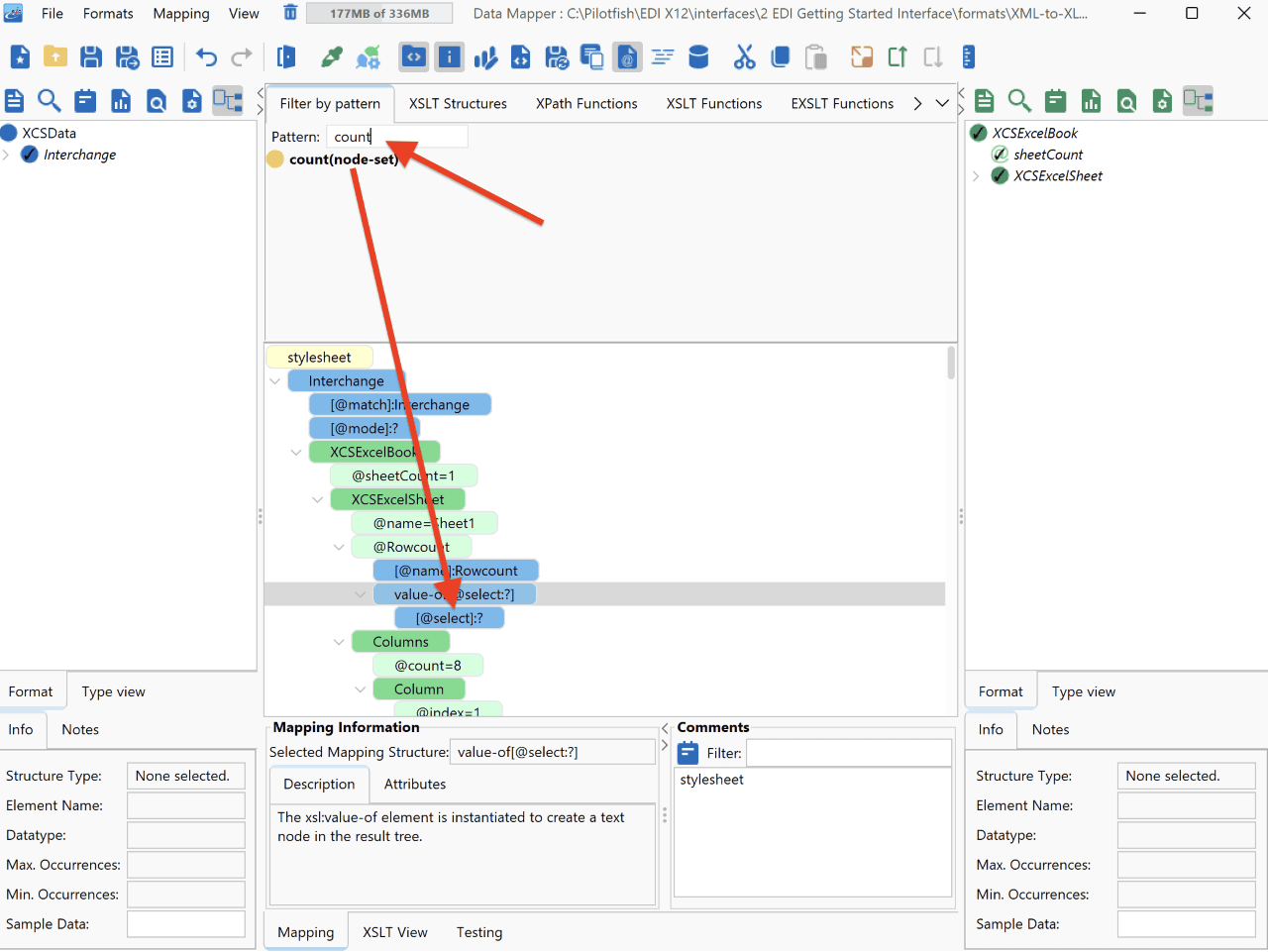This screenshot has height=952, width=1268.
Task: Click the checkmark icon beside XCSExcelSheet in target tree
Action: click(1000, 176)
